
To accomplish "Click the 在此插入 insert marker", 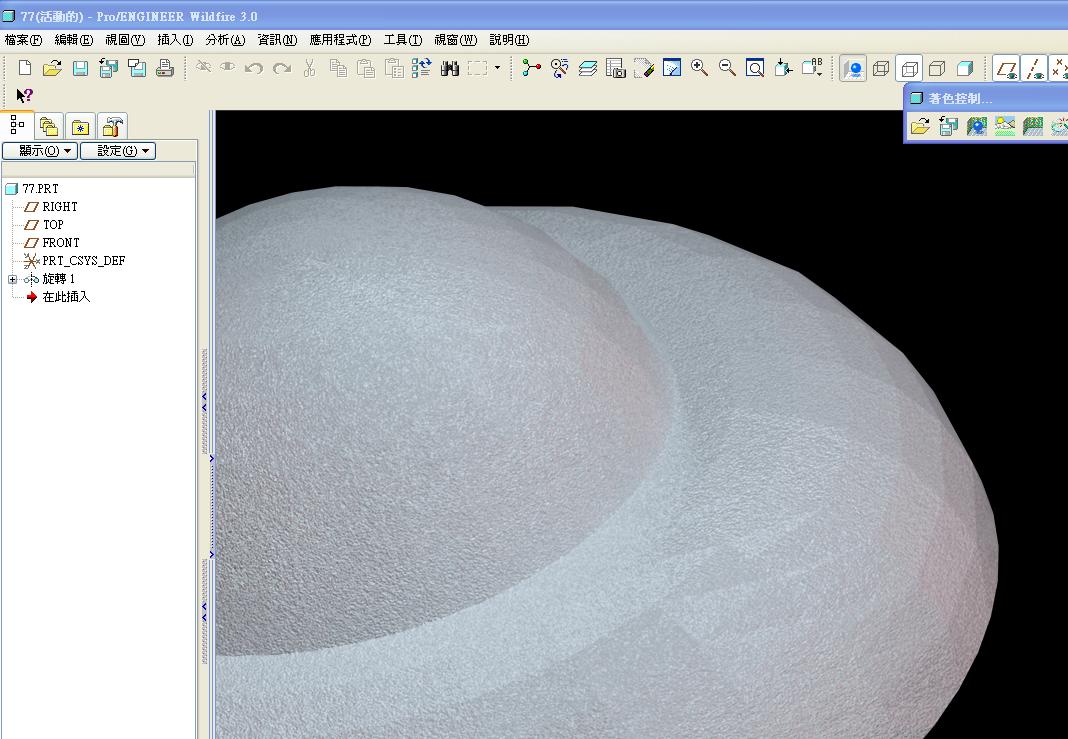I will [66, 297].
